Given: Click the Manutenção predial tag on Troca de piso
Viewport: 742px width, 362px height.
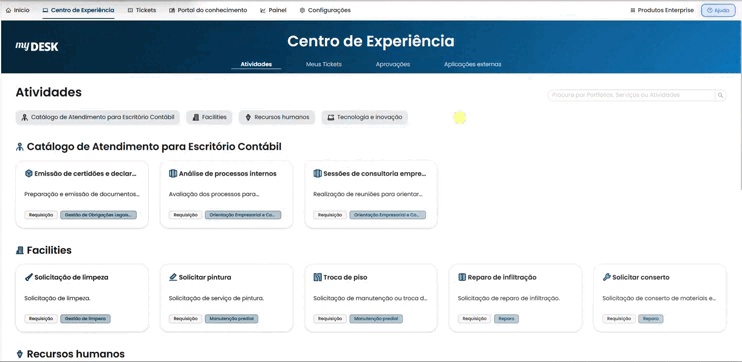Looking at the screenshot, I should click(376, 319).
